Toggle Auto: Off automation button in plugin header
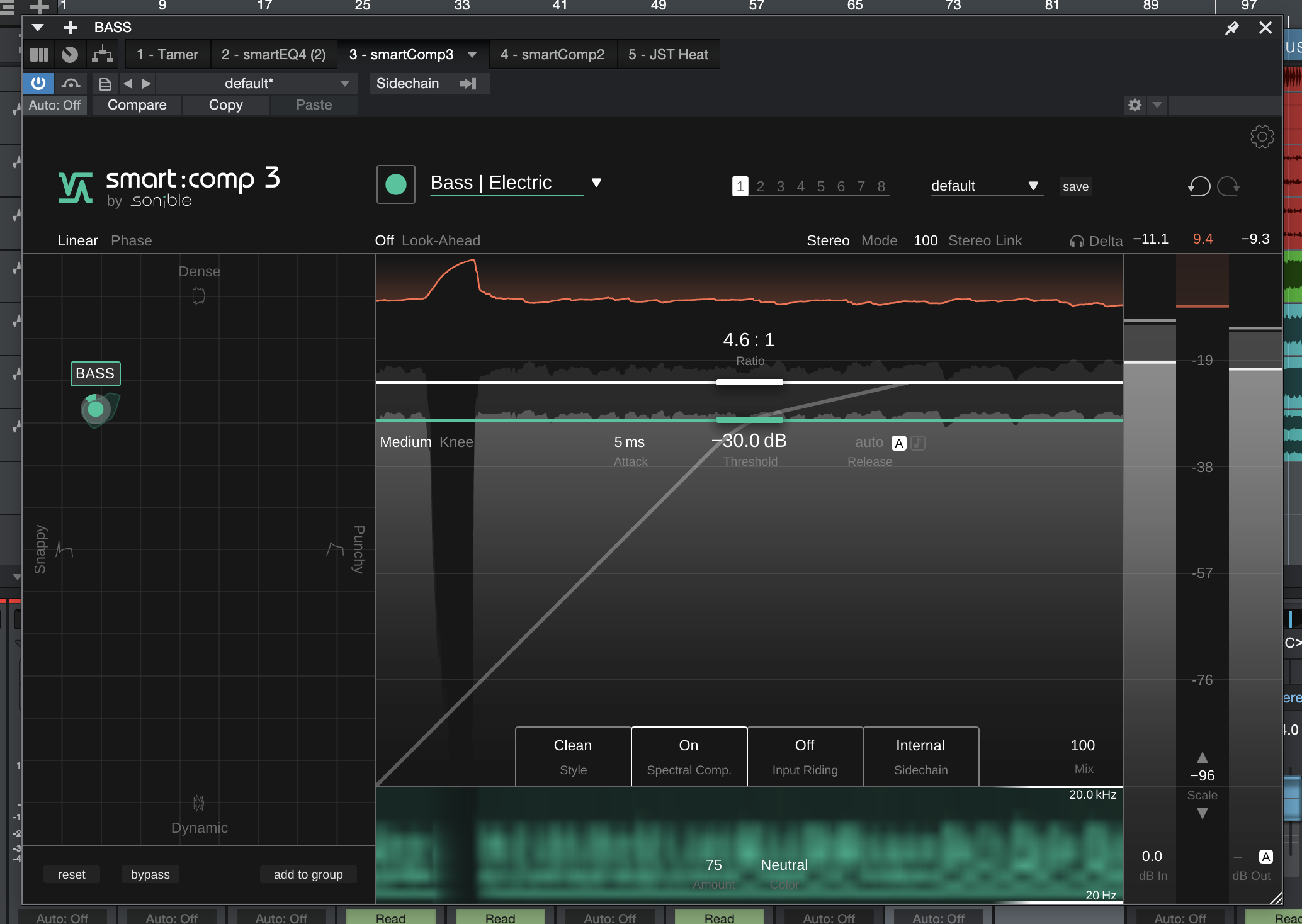This screenshot has height=924, width=1302. click(x=55, y=105)
